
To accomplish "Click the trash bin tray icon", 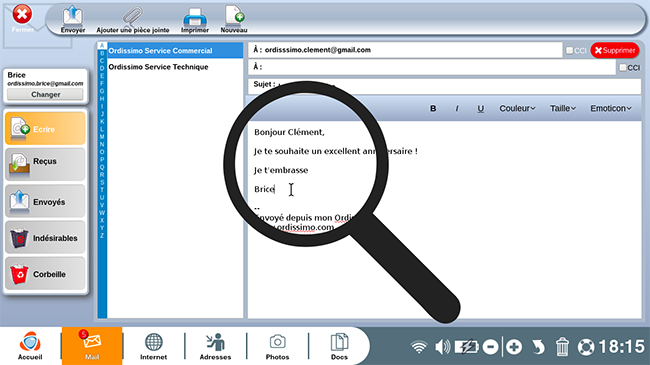I will click(x=562, y=347).
